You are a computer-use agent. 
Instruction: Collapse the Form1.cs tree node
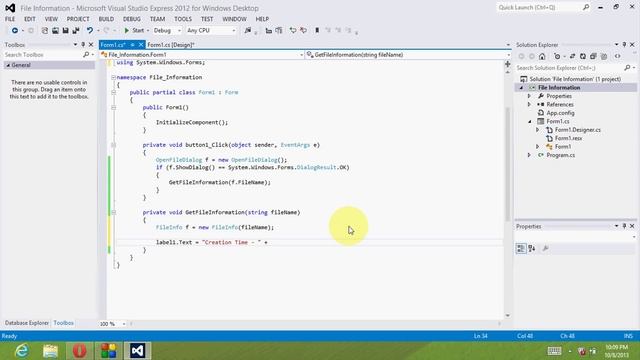coord(530,122)
